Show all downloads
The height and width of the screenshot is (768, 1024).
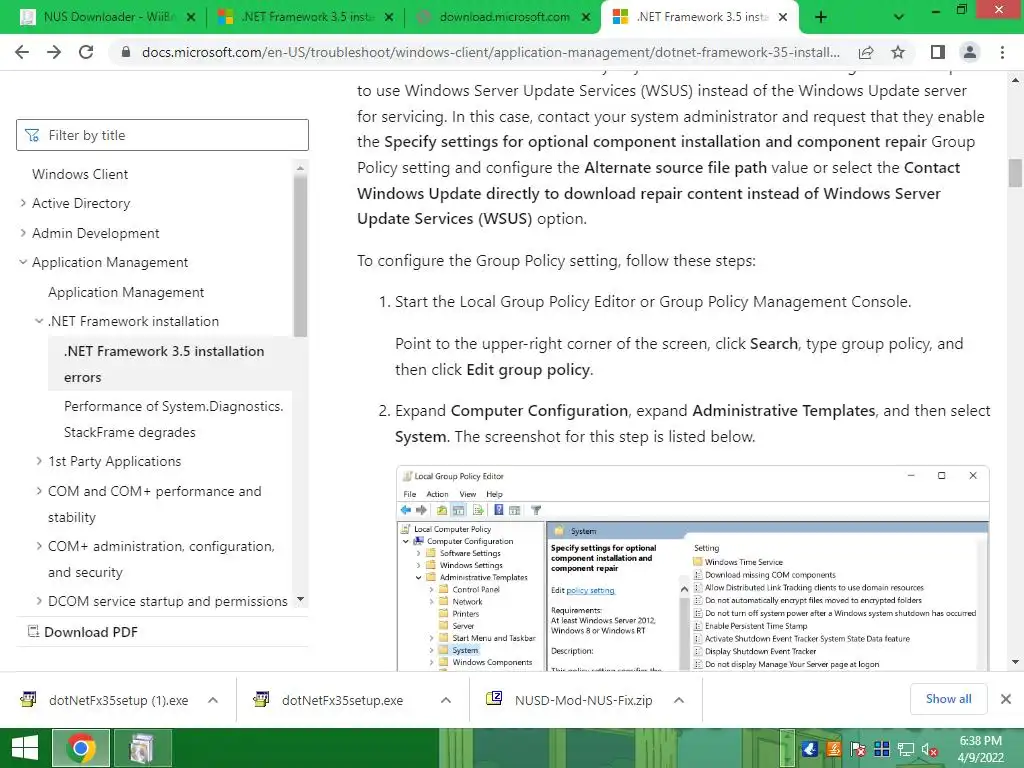pyautogui.click(x=948, y=699)
